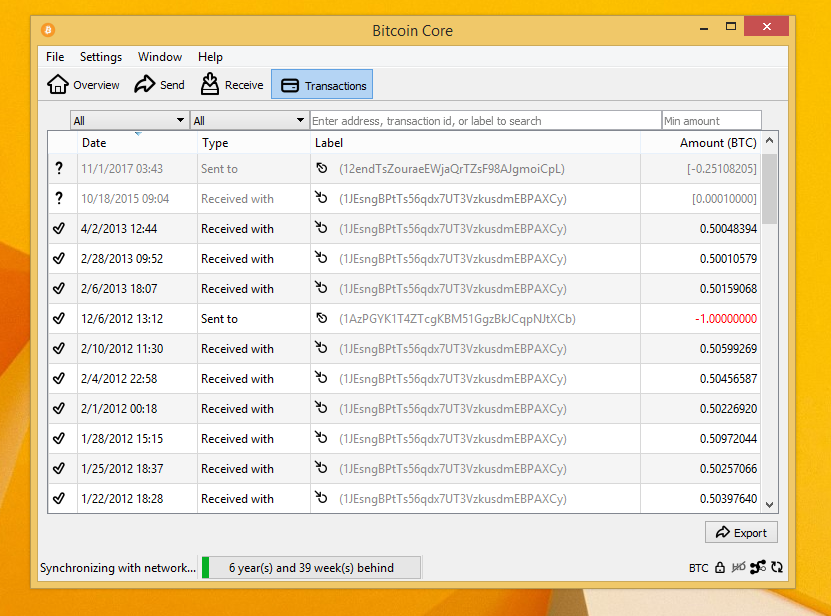The image size is (831, 616).
Task: Click the wallet lock icon in status bar
Action: (720, 567)
